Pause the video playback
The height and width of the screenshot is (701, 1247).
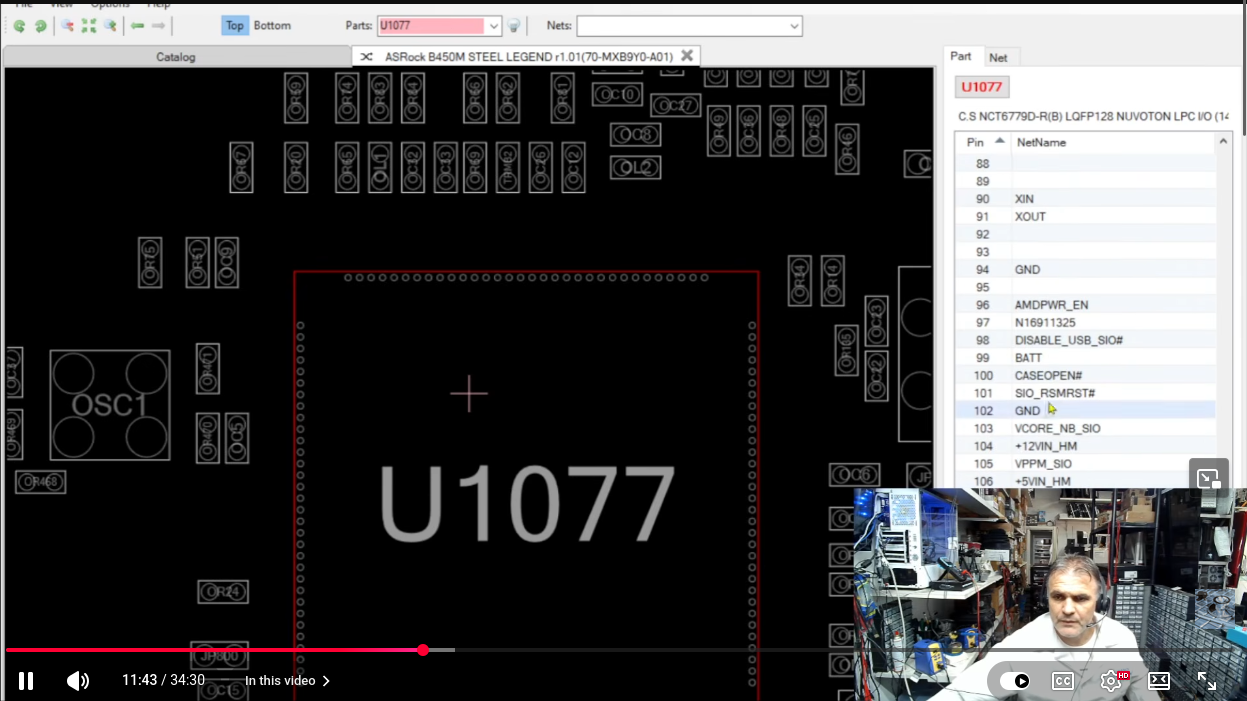[26, 681]
